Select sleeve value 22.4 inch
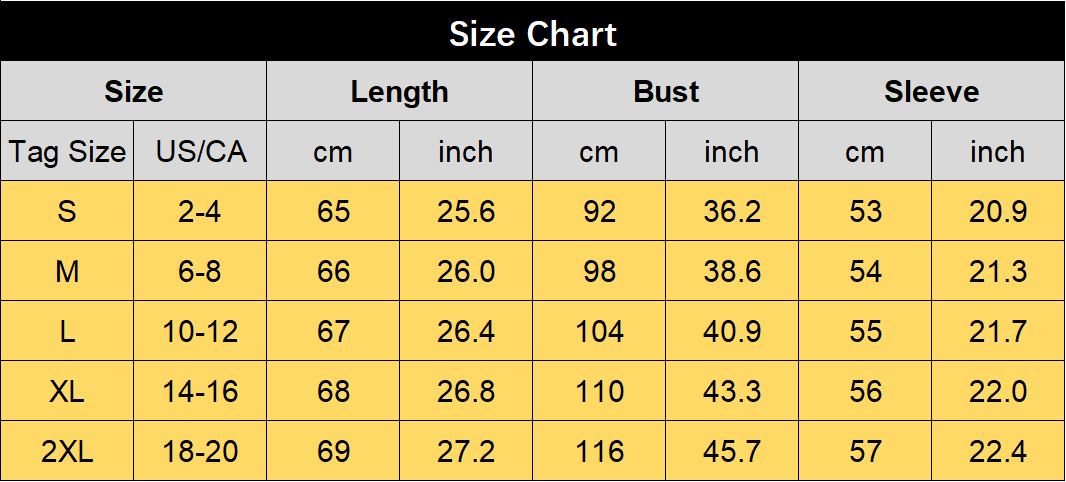Image resolution: width=1066 pixels, height=482 pixels. click(998, 451)
